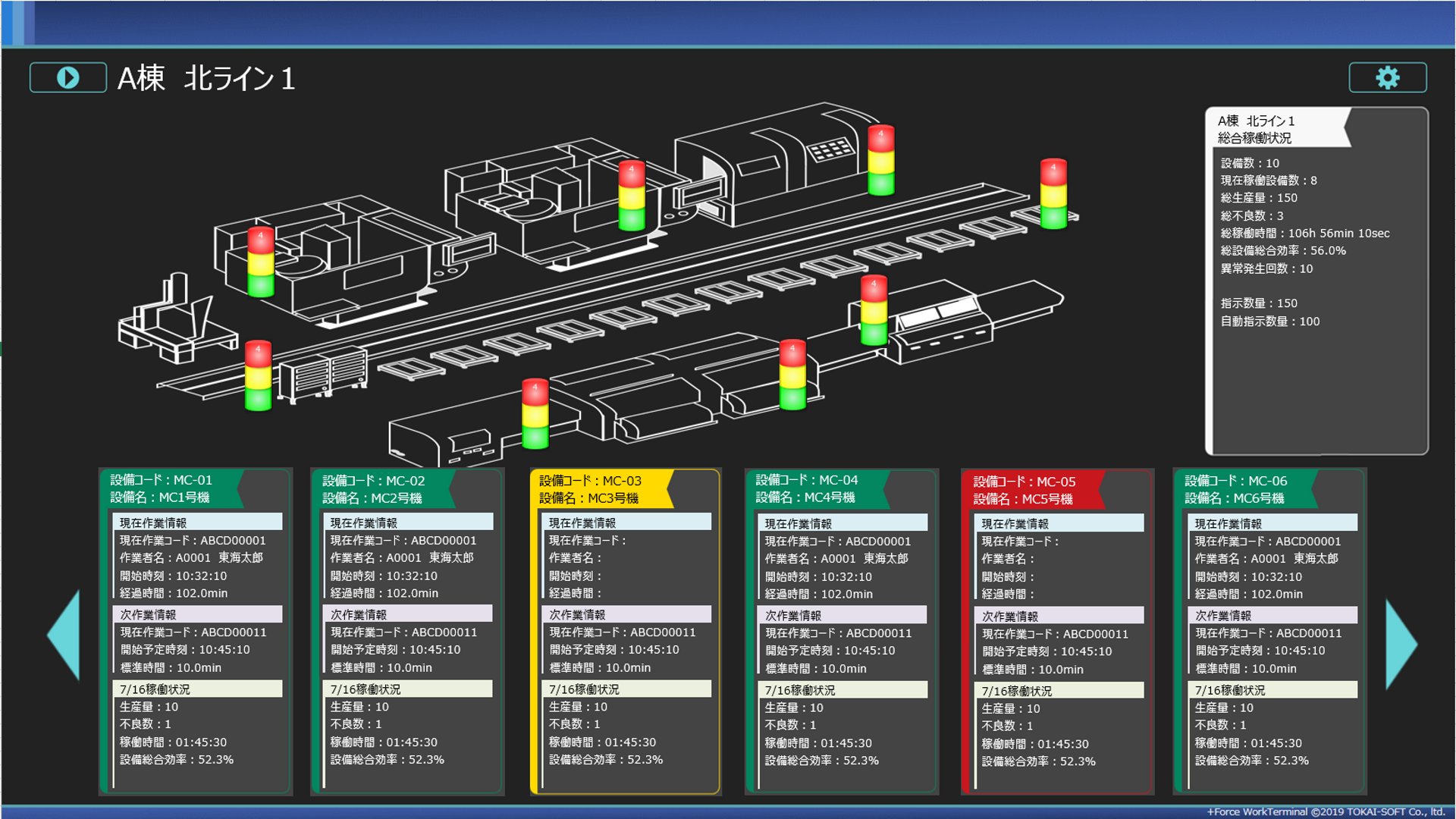
Task: Click signal tower on top center machine
Action: [x=631, y=196]
